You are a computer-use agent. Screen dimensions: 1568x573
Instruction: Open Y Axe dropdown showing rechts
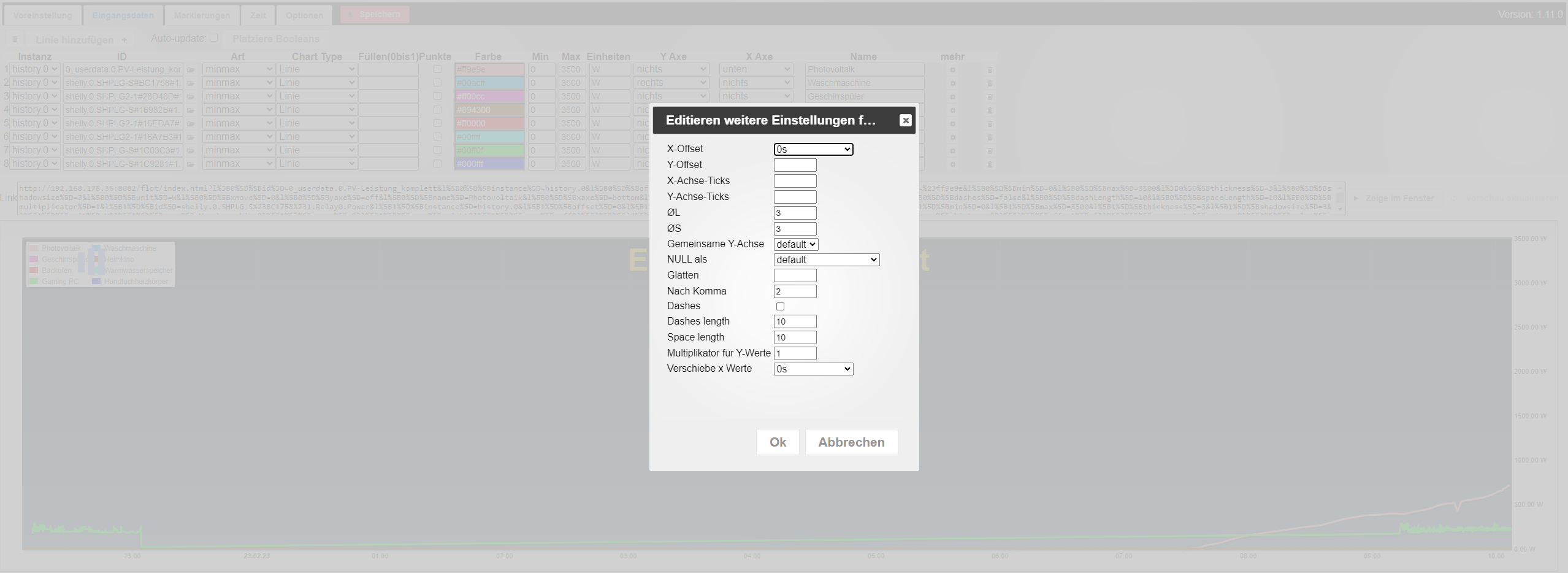point(671,83)
